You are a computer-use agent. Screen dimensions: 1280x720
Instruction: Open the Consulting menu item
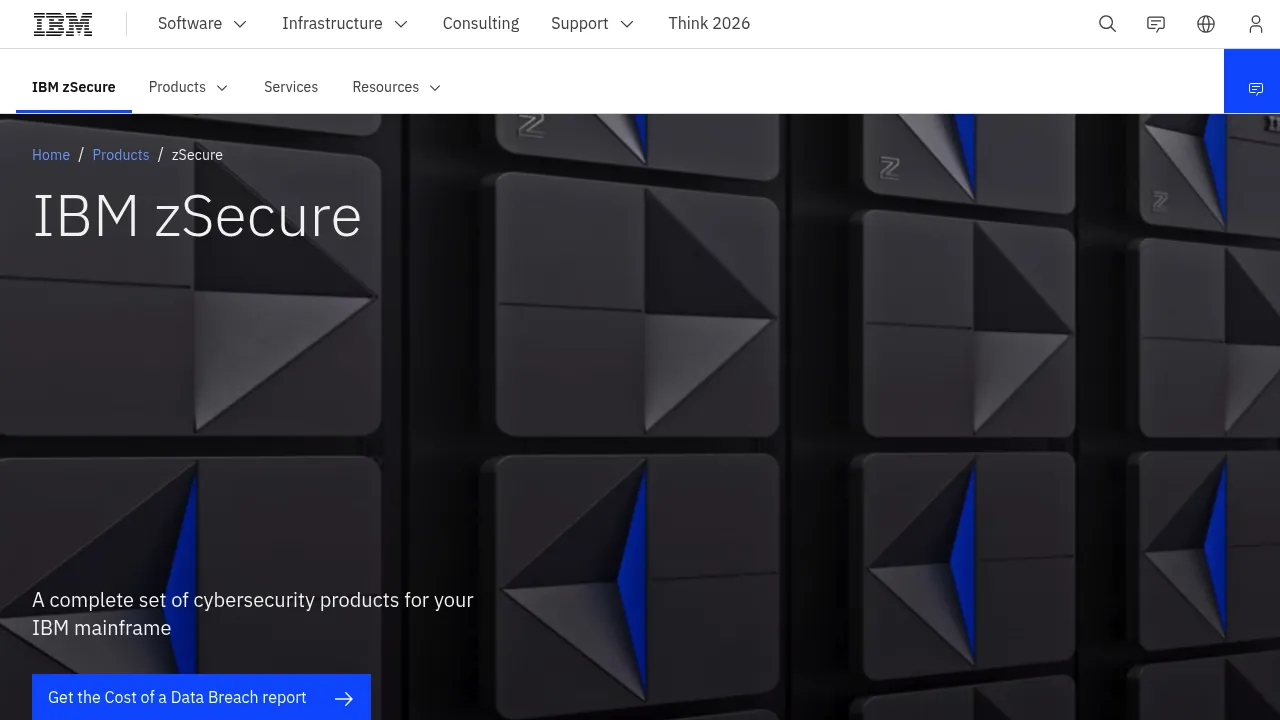tap(481, 24)
